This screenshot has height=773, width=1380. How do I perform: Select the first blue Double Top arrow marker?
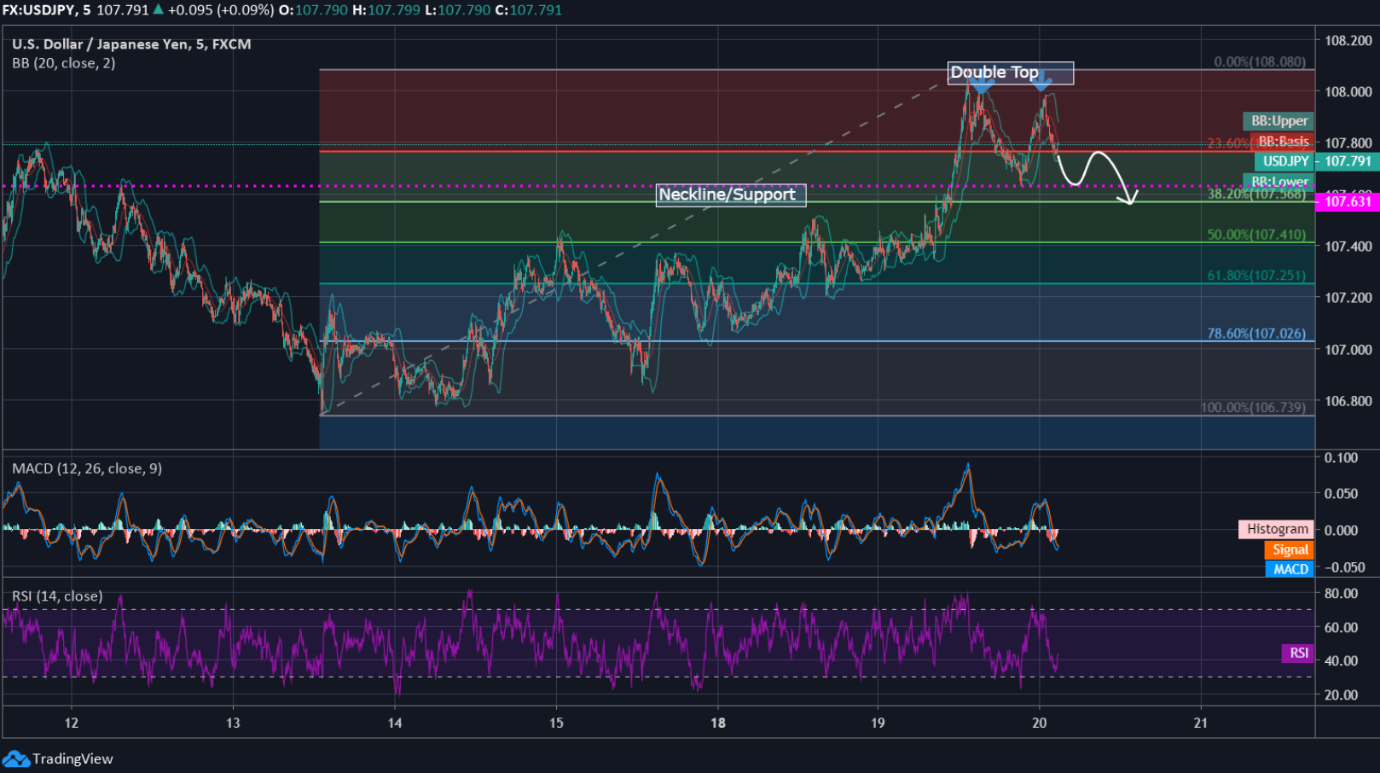tap(980, 87)
